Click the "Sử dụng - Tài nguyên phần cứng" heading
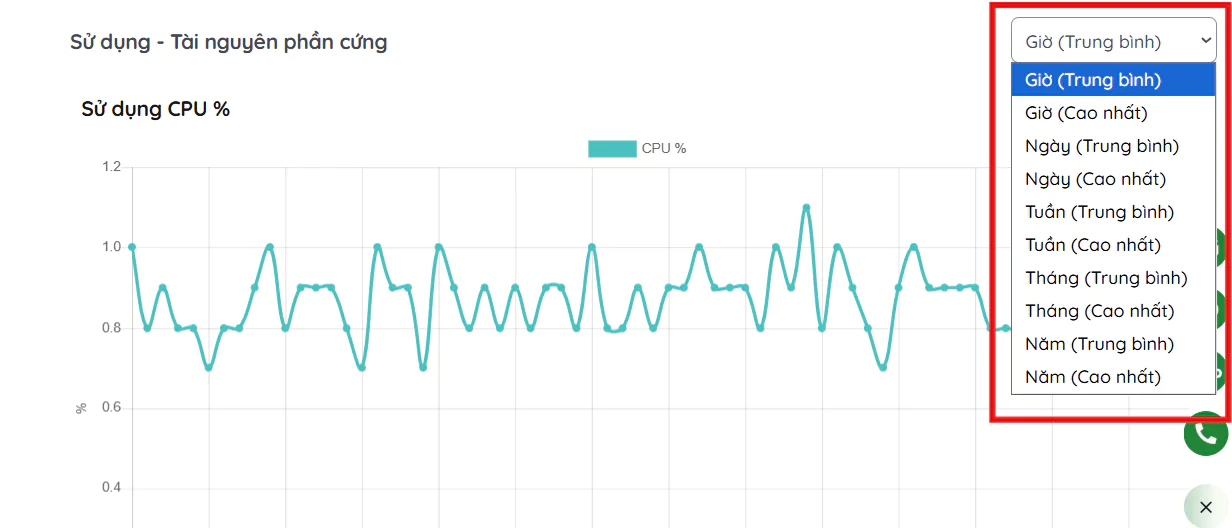This screenshot has width=1232, height=528. (x=228, y=42)
